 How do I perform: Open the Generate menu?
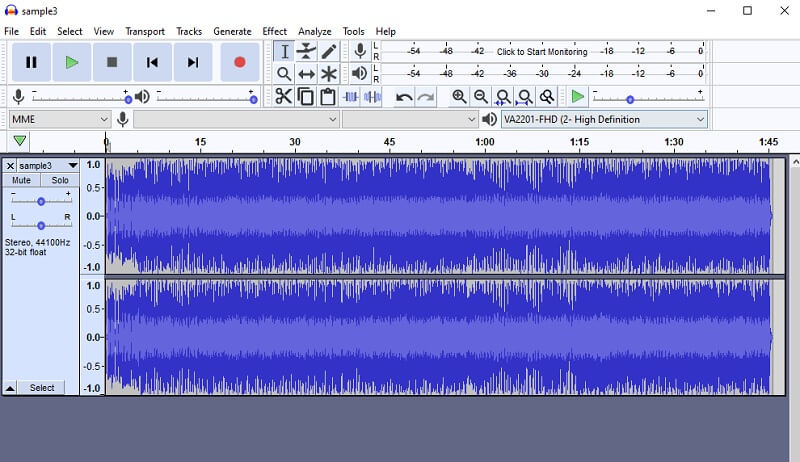[232, 32]
